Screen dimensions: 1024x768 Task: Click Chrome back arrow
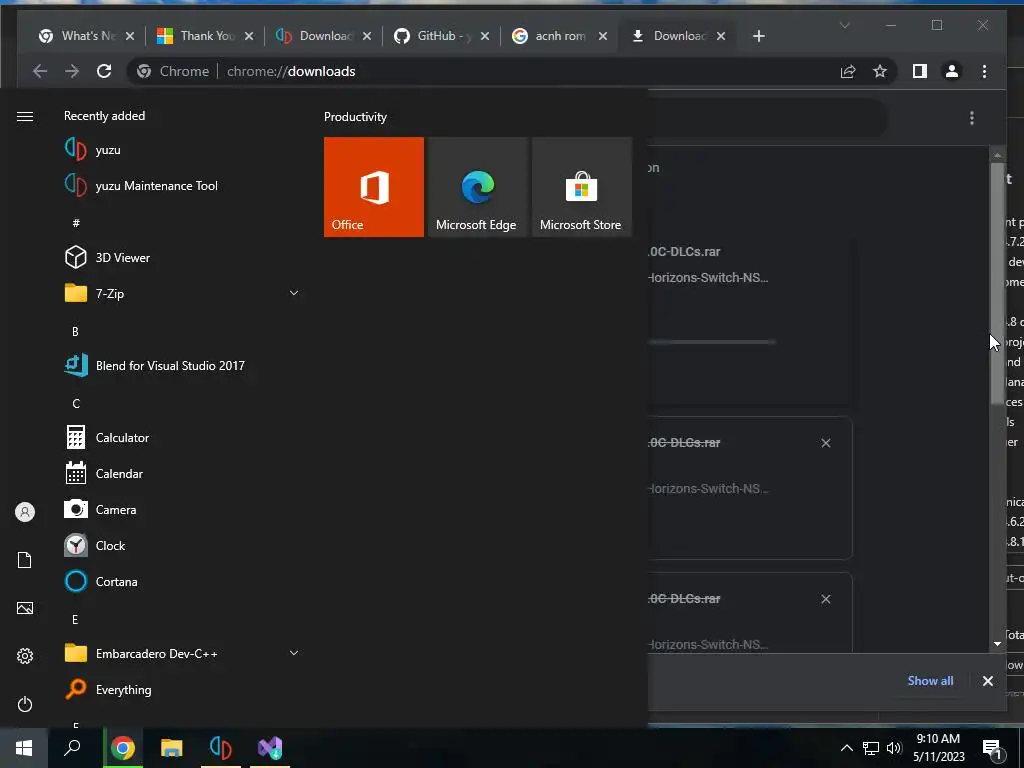coord(40,71)
